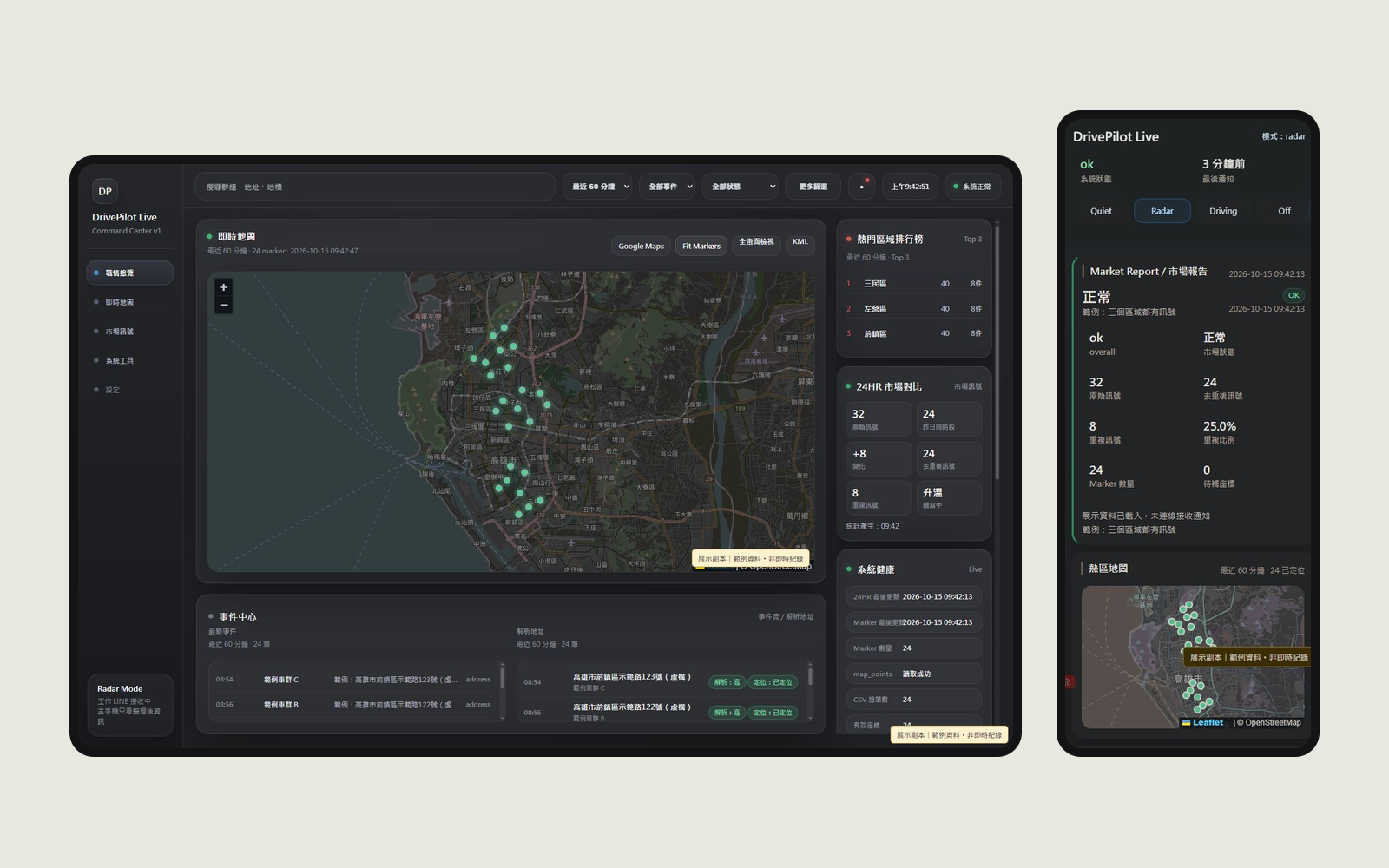1389x868 pixels.
Task: Click the DP logo badge in sidebar
Action: [x=105, y=191]
